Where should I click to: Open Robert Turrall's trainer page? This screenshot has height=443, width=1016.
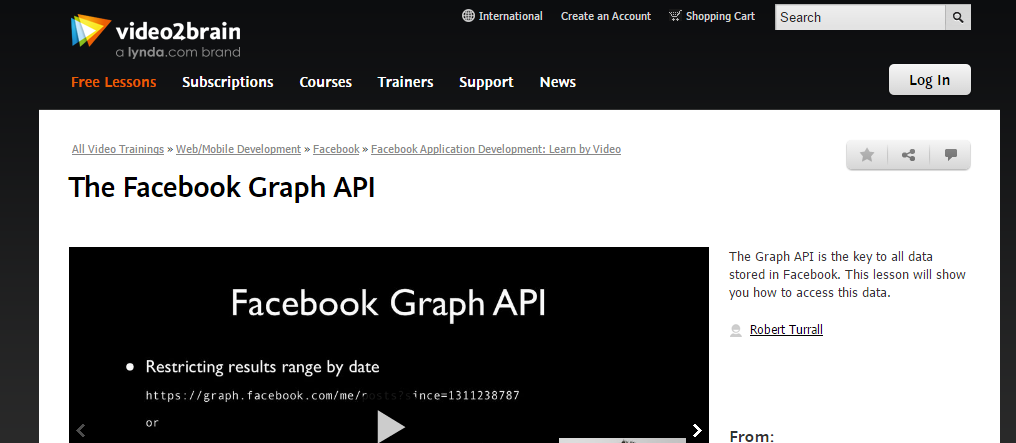[786, 330]
